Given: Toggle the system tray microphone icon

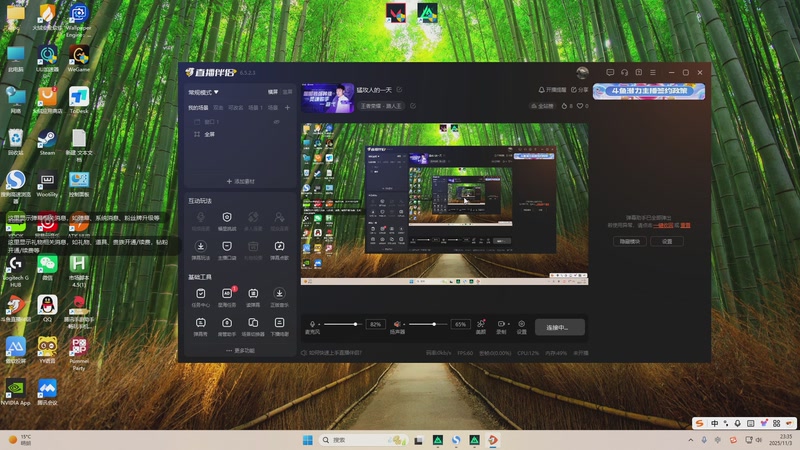Looking at the screenshot, I should tap(704, 440).
